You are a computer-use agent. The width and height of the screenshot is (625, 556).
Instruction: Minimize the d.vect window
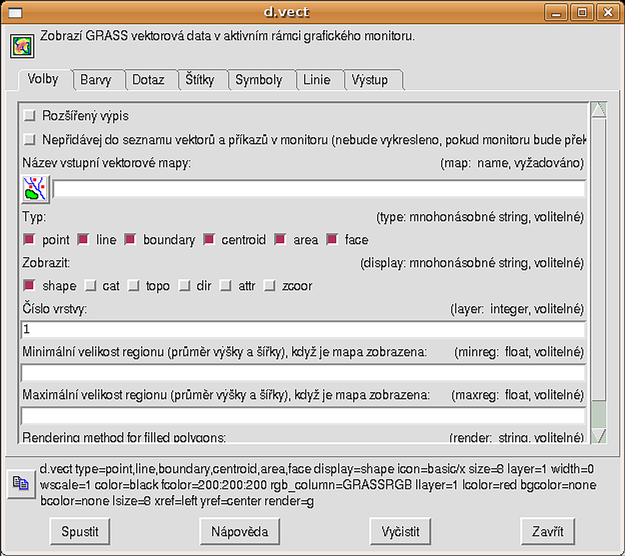click(556, 12)
